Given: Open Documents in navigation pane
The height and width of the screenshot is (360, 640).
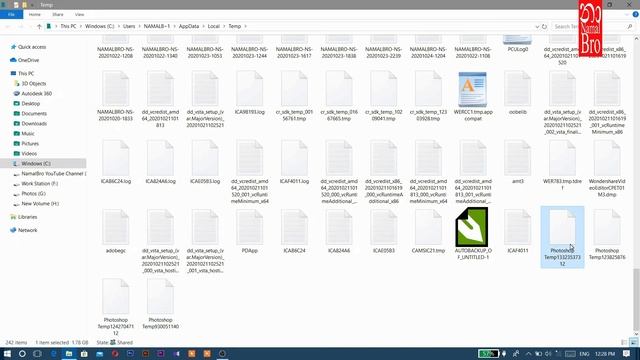Looking at the screenshot, I should point(34,113).
